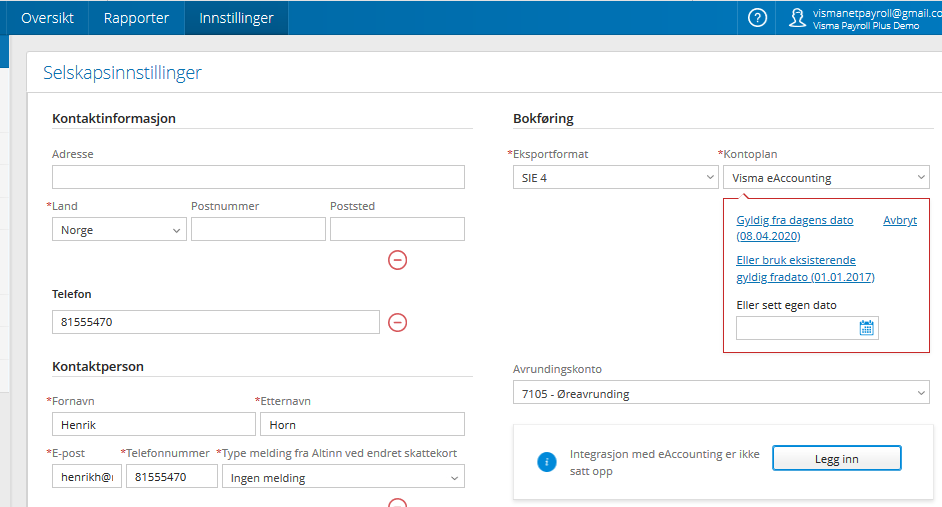Open the help question mark icon
The image size is (942, 507).
coord(757,18)
